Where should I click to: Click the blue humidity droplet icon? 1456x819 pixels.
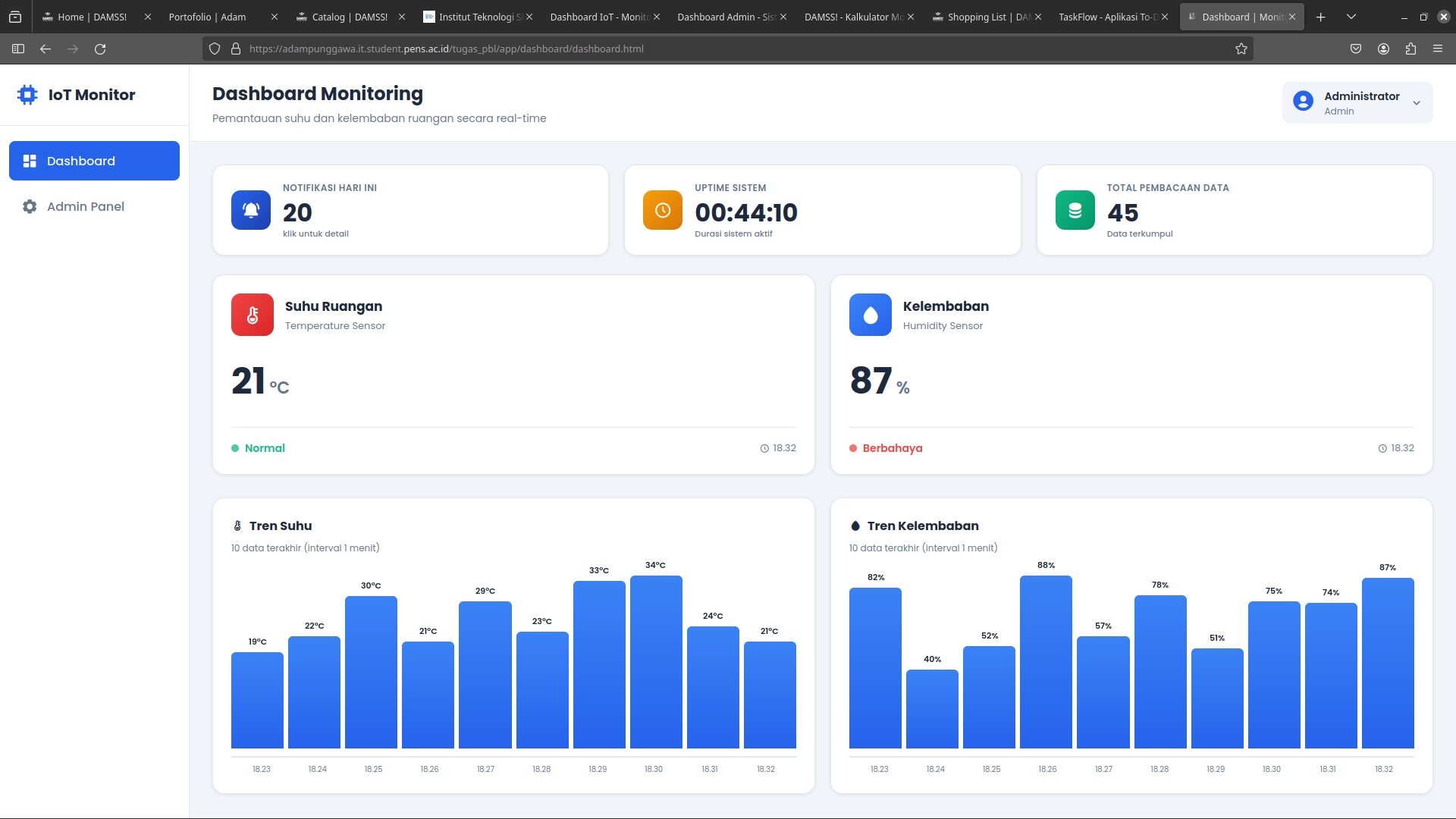(871, 315)
